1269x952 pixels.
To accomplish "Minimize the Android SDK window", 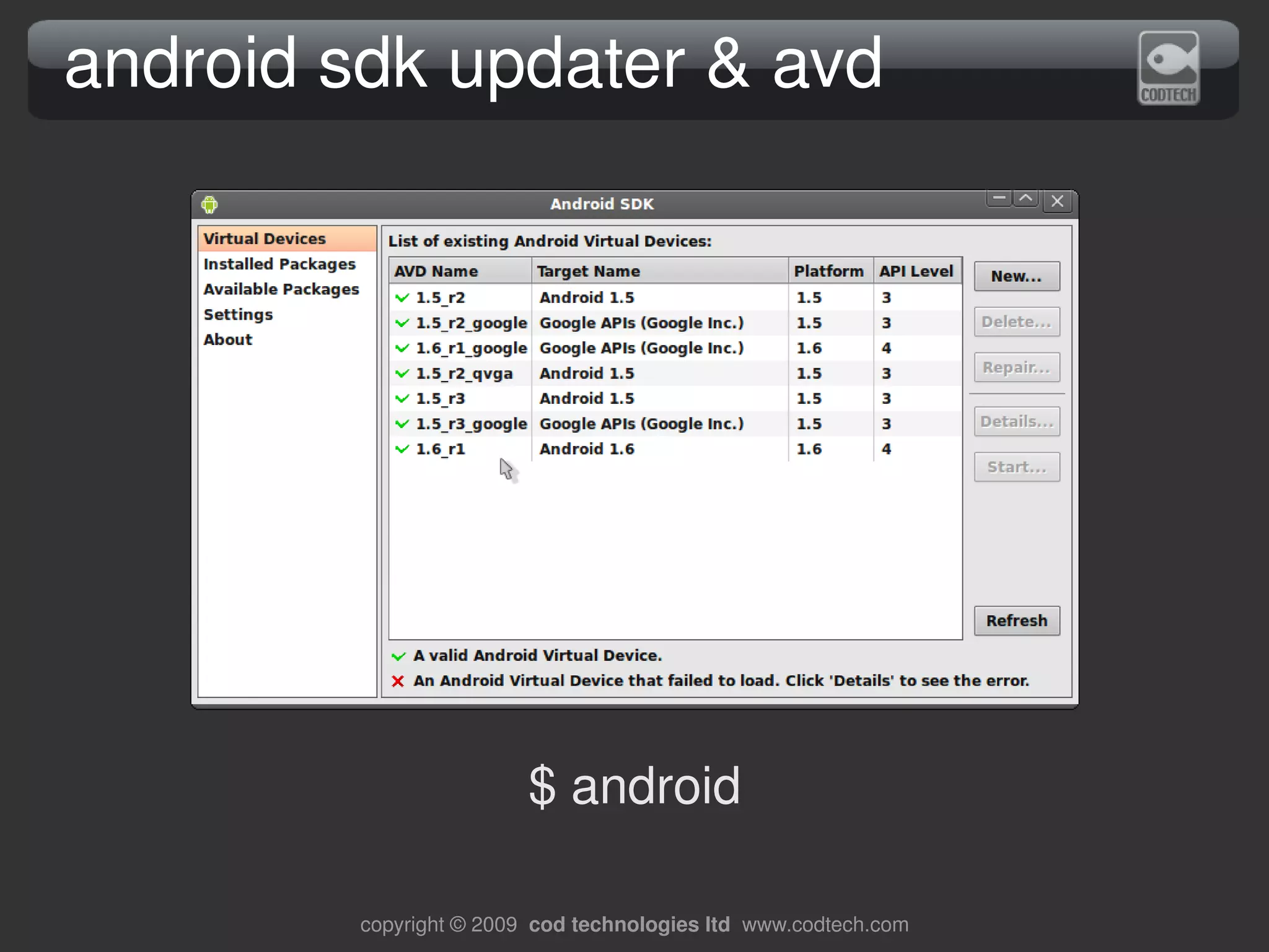I will (999, 199).
